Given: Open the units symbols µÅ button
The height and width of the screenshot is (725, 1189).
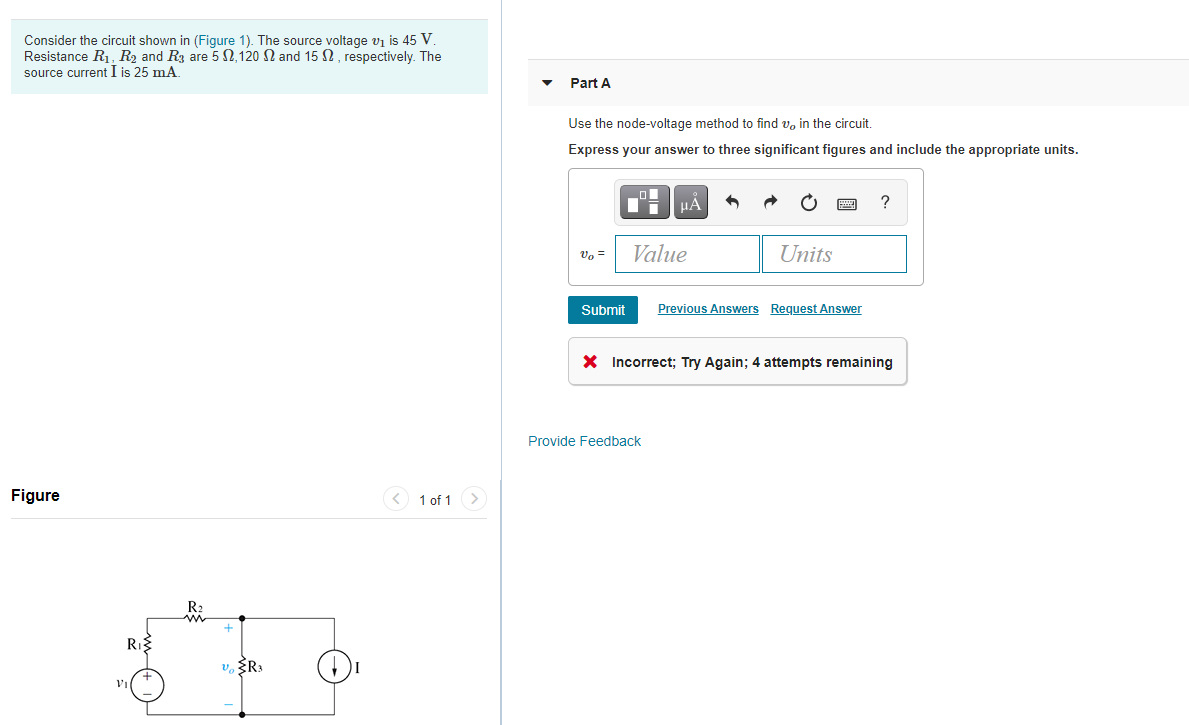Looking at the screenshot, I should point(691,202).
